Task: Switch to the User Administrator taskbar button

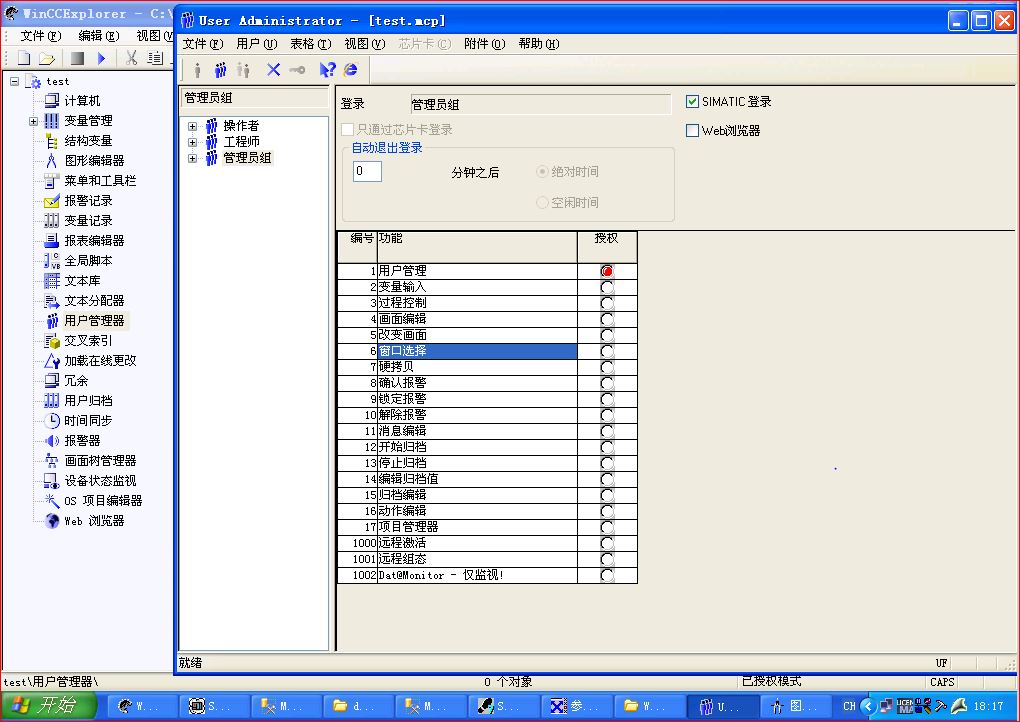Action: coord(723,706)
